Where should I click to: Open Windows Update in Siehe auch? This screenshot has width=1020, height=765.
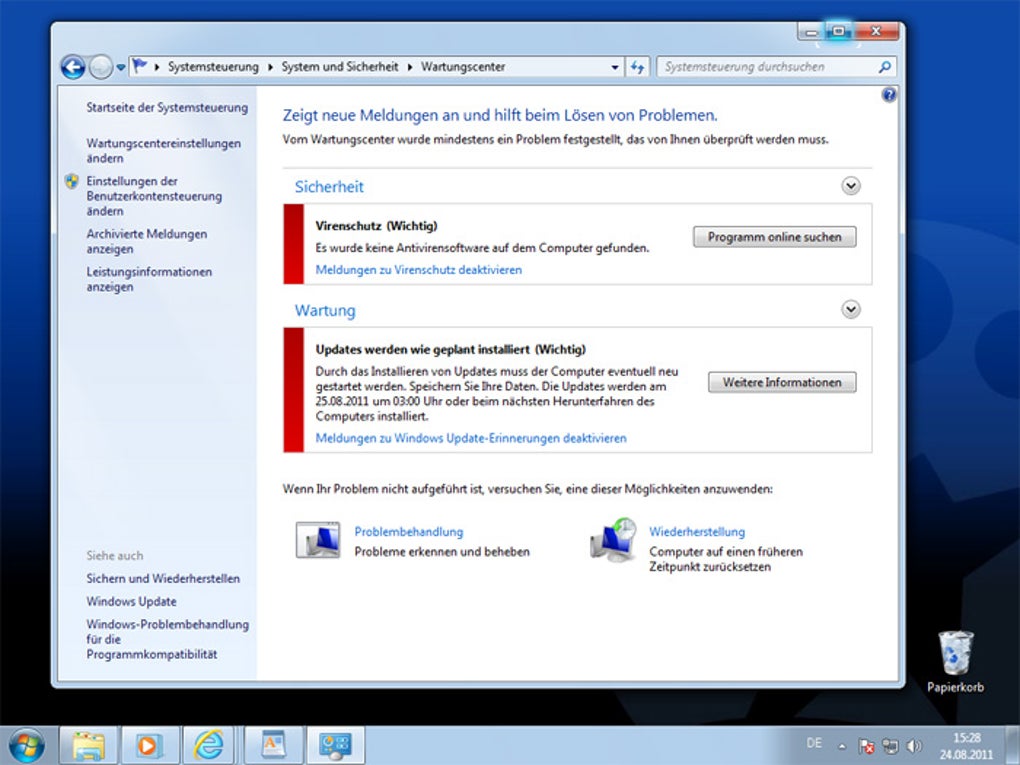[x=131, y=602]
